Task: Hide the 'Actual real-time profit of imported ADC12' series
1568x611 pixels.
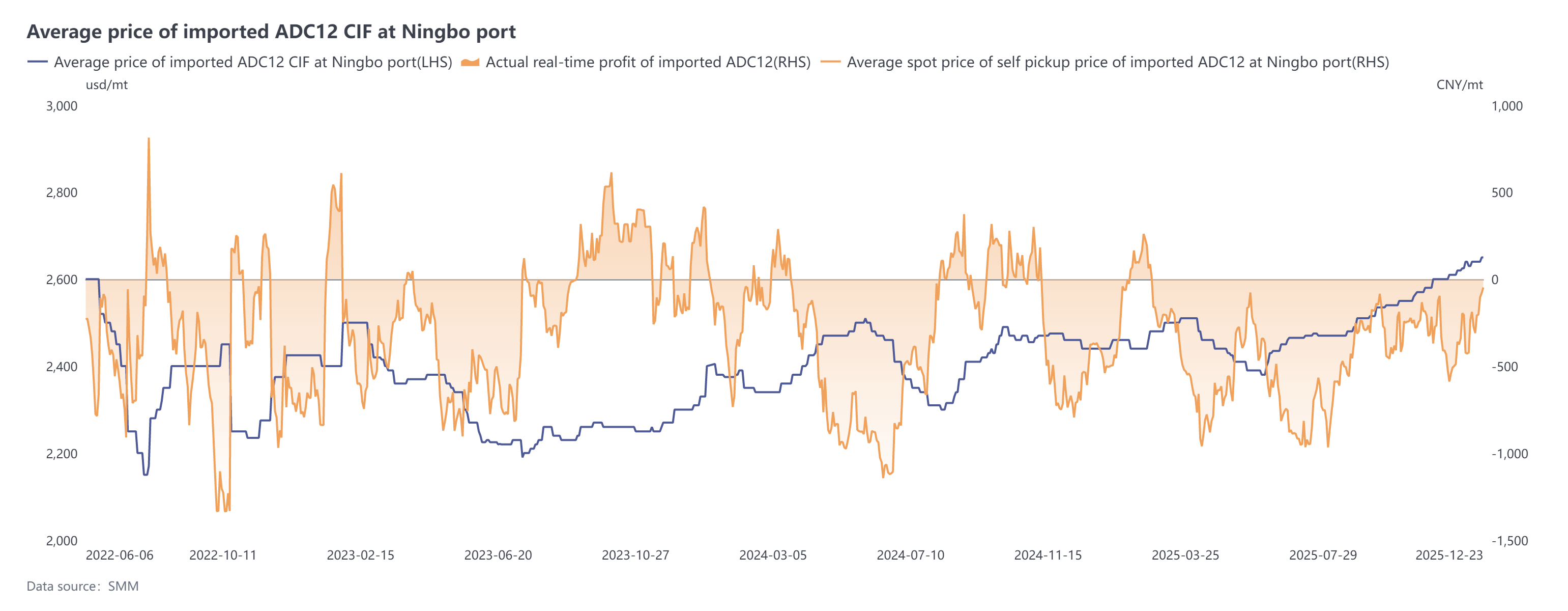Action: click(x=648, y=62)
